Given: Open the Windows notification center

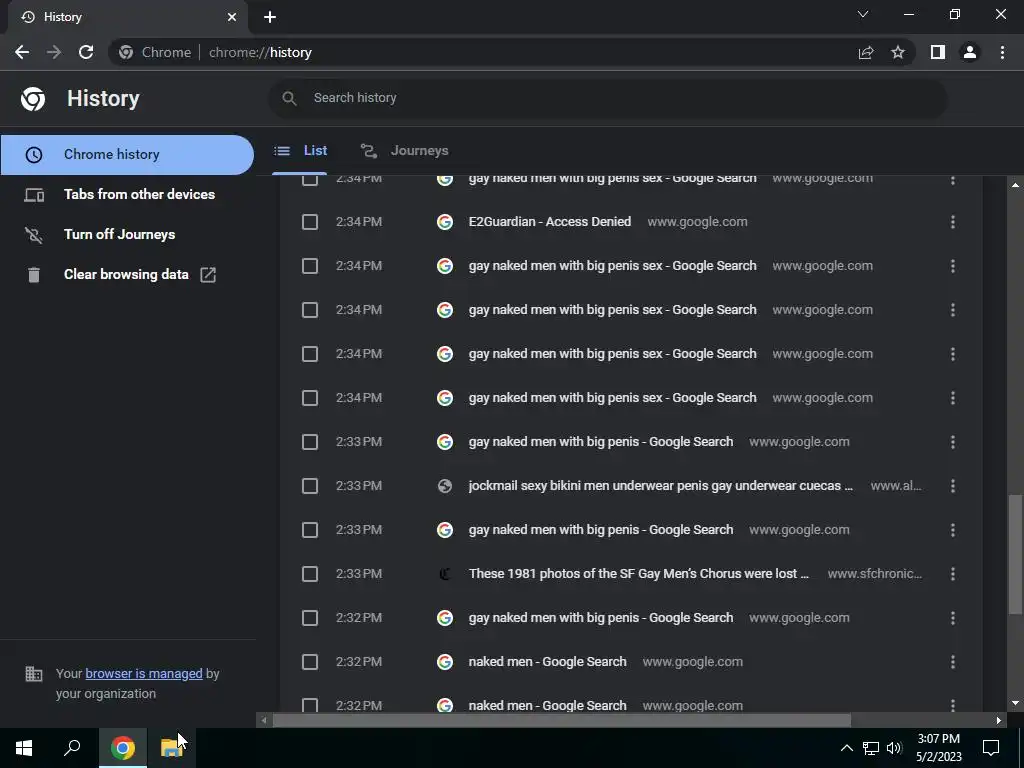Looking at the screenshot, I should [x=991, y=748].
